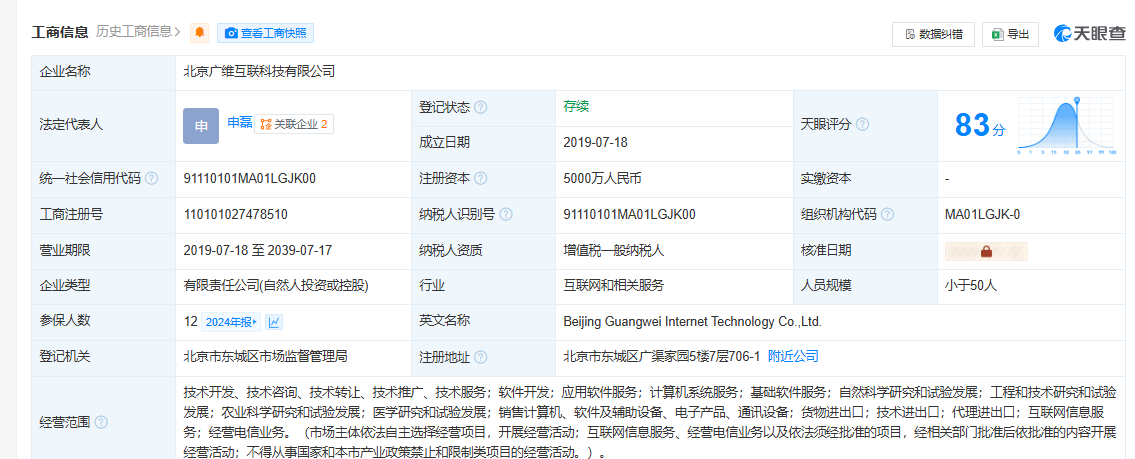Click registration authority 北京市东城区市场监督管理局
This screenshot has width=1135, height=459.
coord(266,356)
